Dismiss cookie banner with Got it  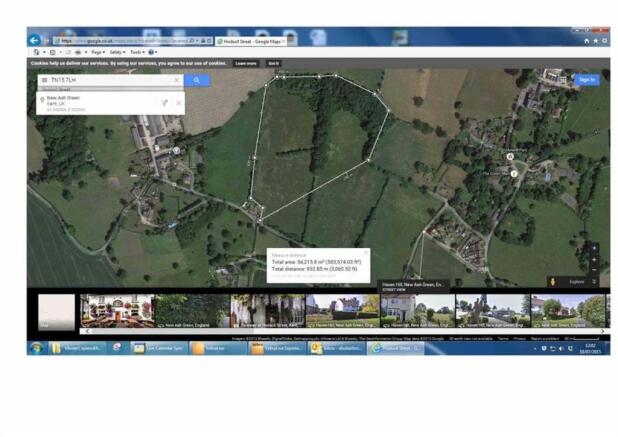pyautogui.click(x=273, y=63)
